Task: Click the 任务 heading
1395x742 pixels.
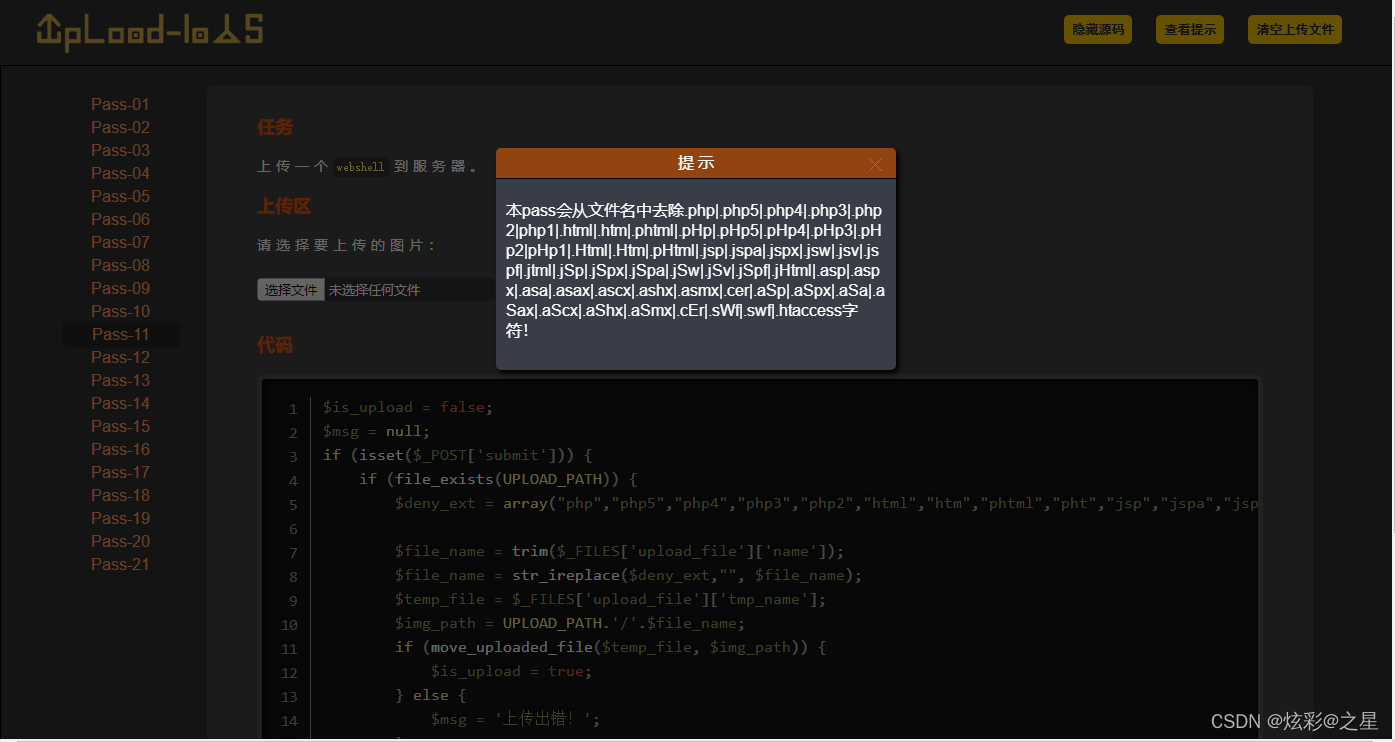Action: point(275,127)
